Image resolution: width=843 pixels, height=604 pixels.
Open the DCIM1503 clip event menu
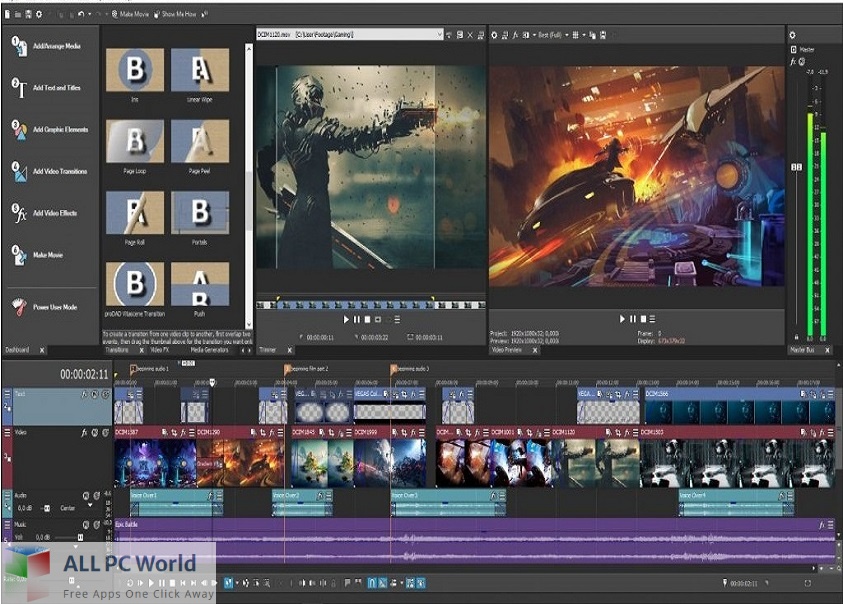click(831, 432)
